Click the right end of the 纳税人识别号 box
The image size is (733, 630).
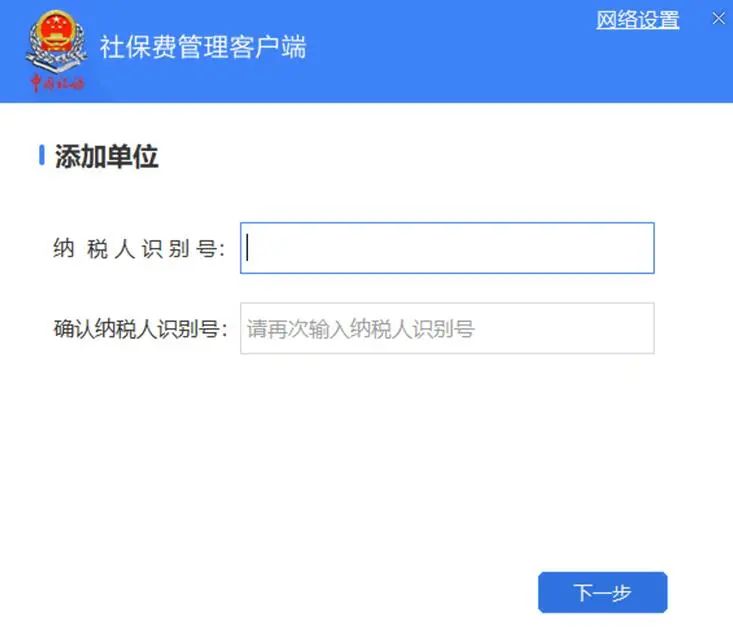640,248
